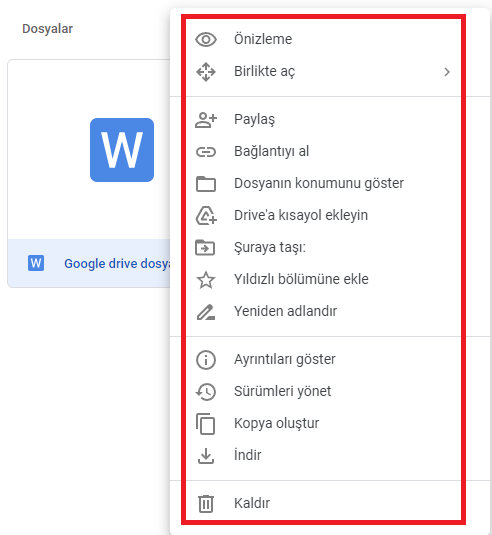Click the link chain icon beside Bağlantıyı al
The height and width of the screenshot is (535, 492).
point(206,152)
